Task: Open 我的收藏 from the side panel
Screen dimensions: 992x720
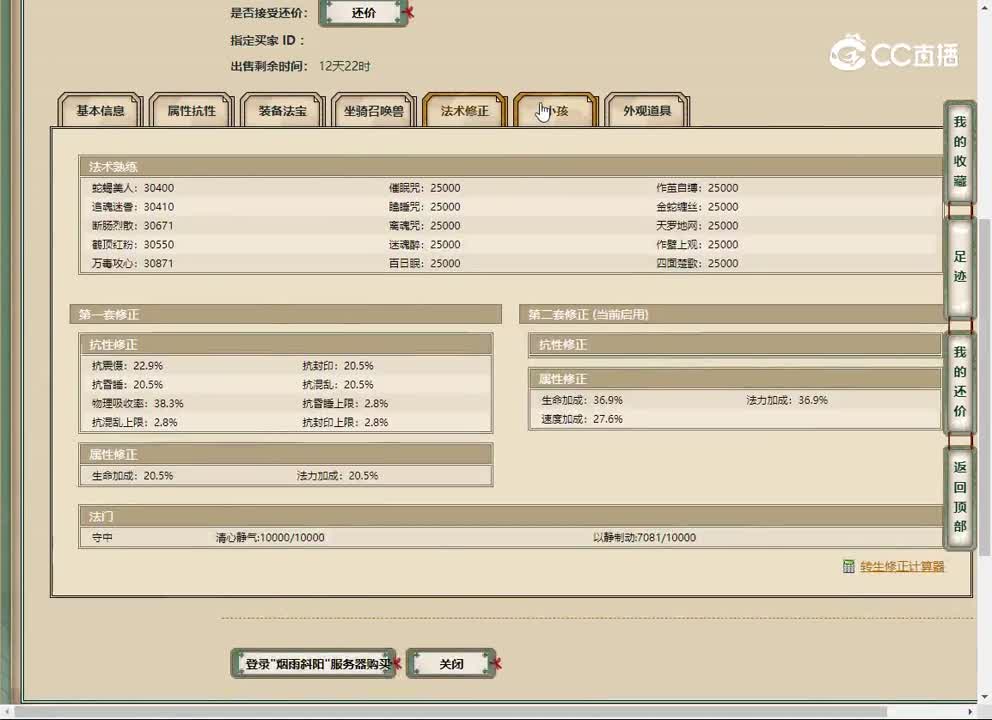Action: pos(959,151)
